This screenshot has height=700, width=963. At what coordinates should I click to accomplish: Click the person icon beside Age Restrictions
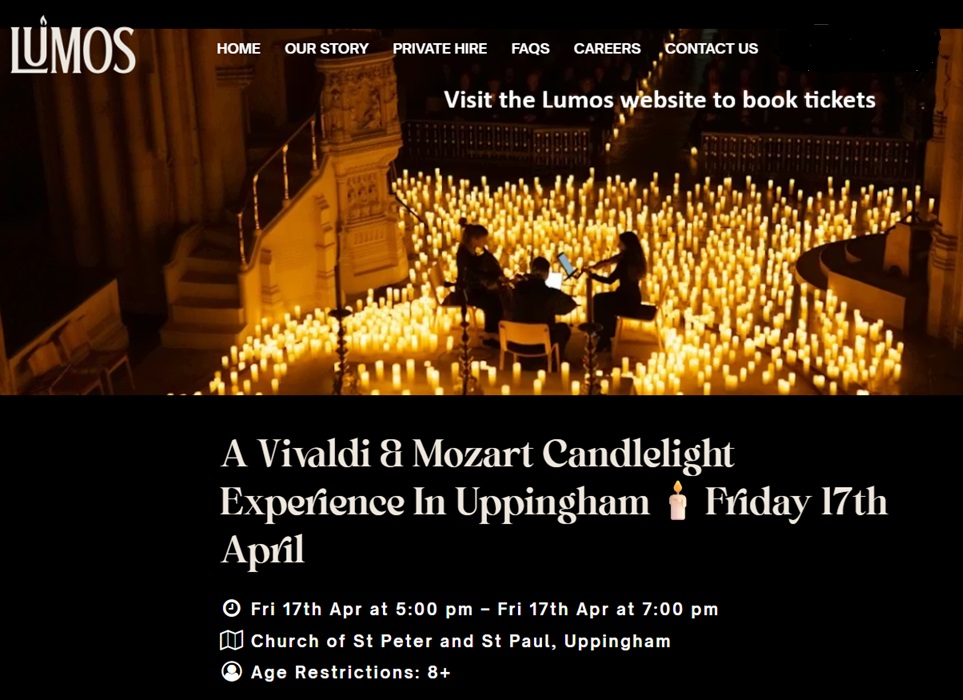(x=231, y=672)
